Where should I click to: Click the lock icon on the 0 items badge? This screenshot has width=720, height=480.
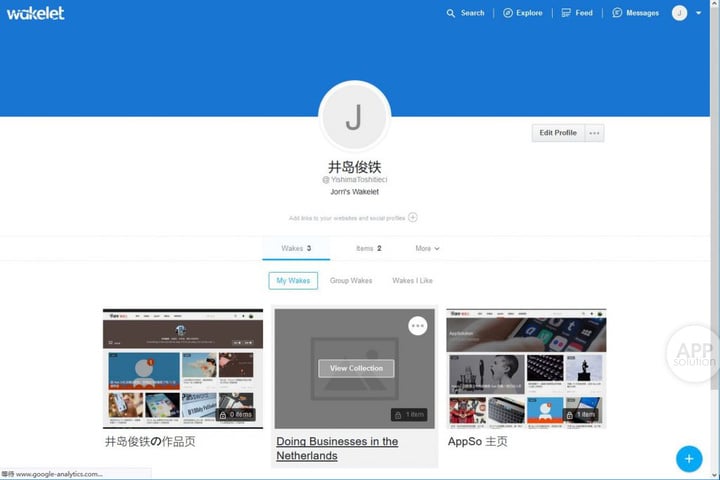point(223,415)
